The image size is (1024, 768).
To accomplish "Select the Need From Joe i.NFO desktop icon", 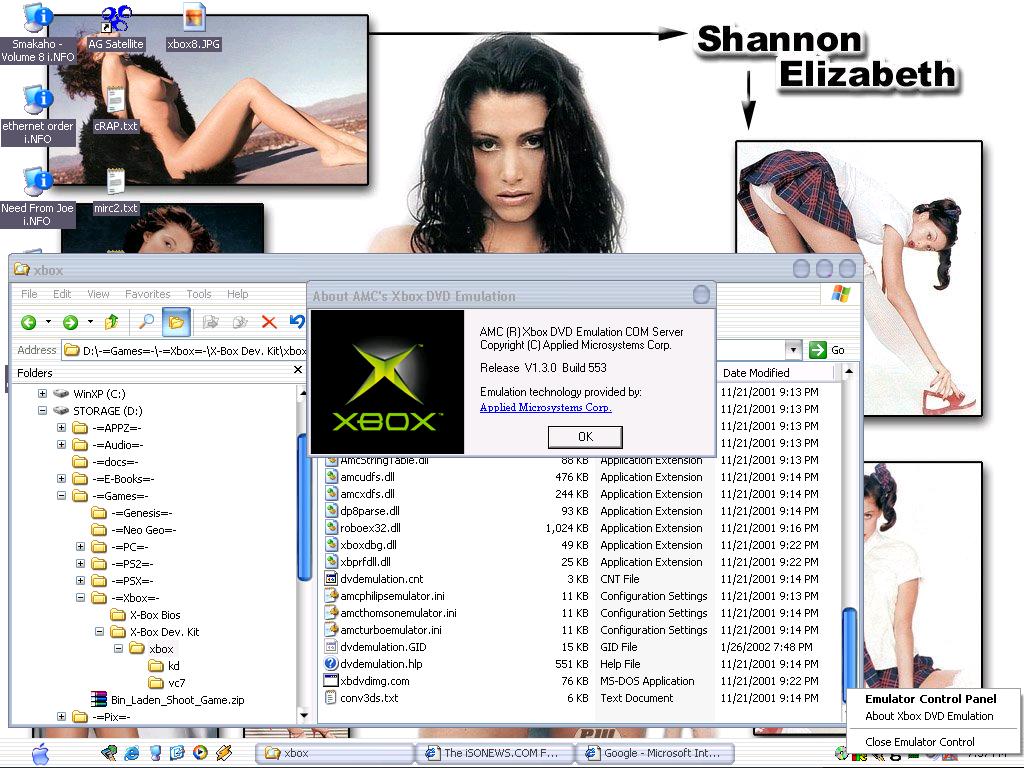I will pyautogui.click(x=37, y=197).
